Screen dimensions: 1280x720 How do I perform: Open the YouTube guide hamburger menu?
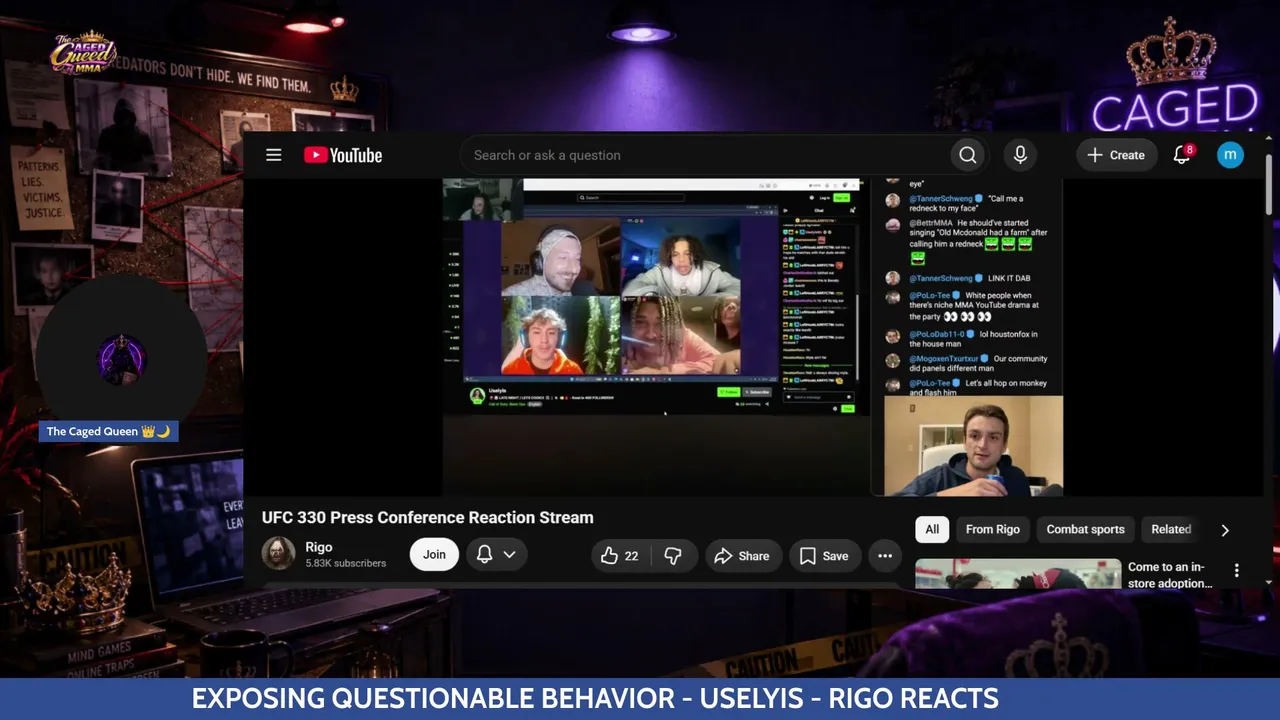click(x=273, y=155)
